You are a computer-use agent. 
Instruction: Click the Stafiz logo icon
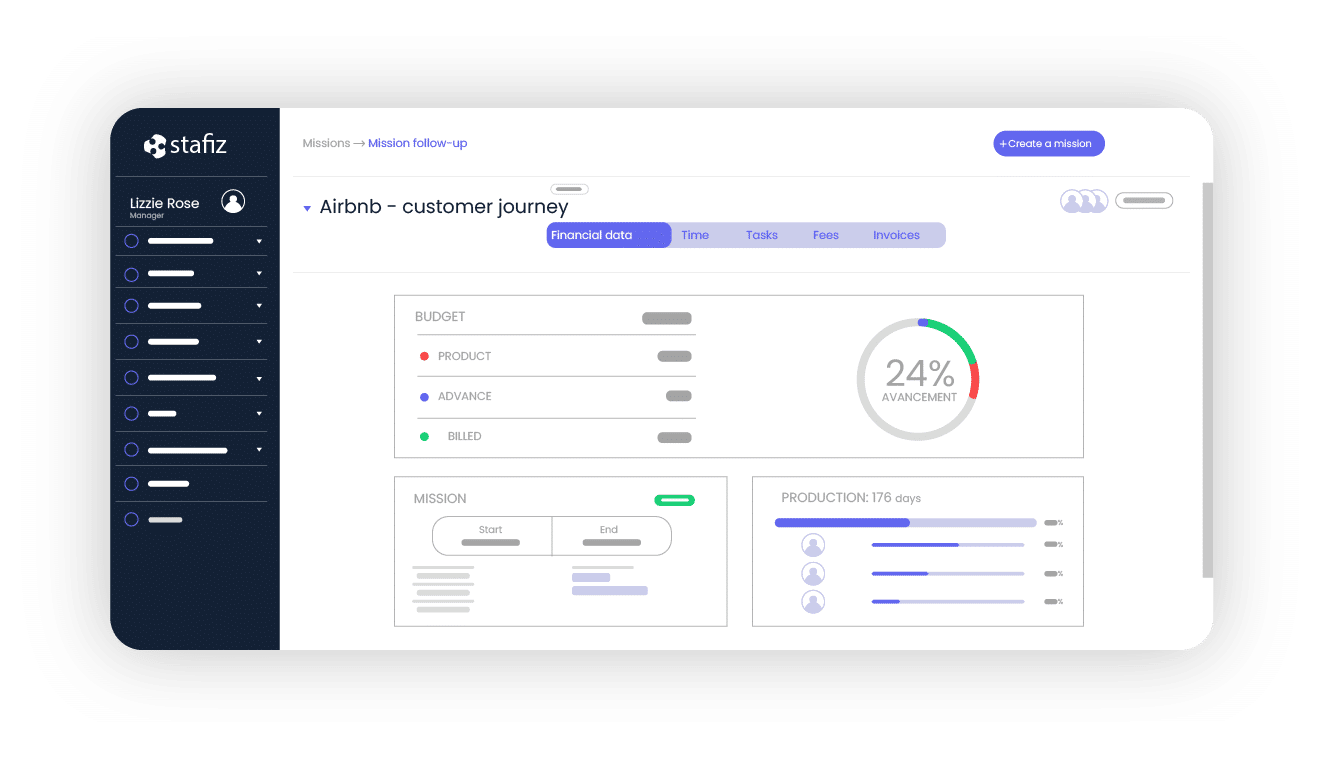click(155, 146)
